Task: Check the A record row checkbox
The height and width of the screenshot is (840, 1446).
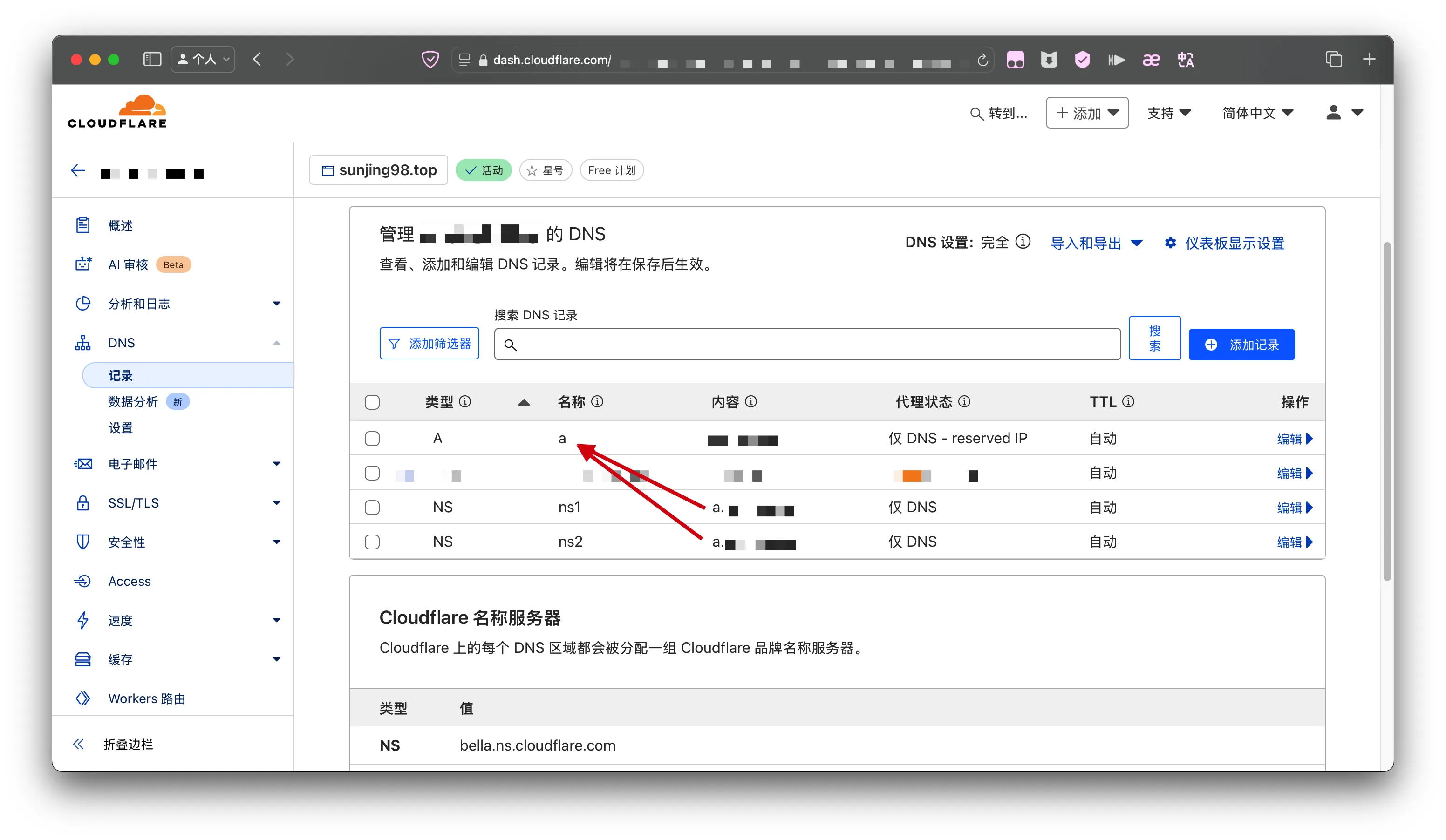Action: coord(372,439)
